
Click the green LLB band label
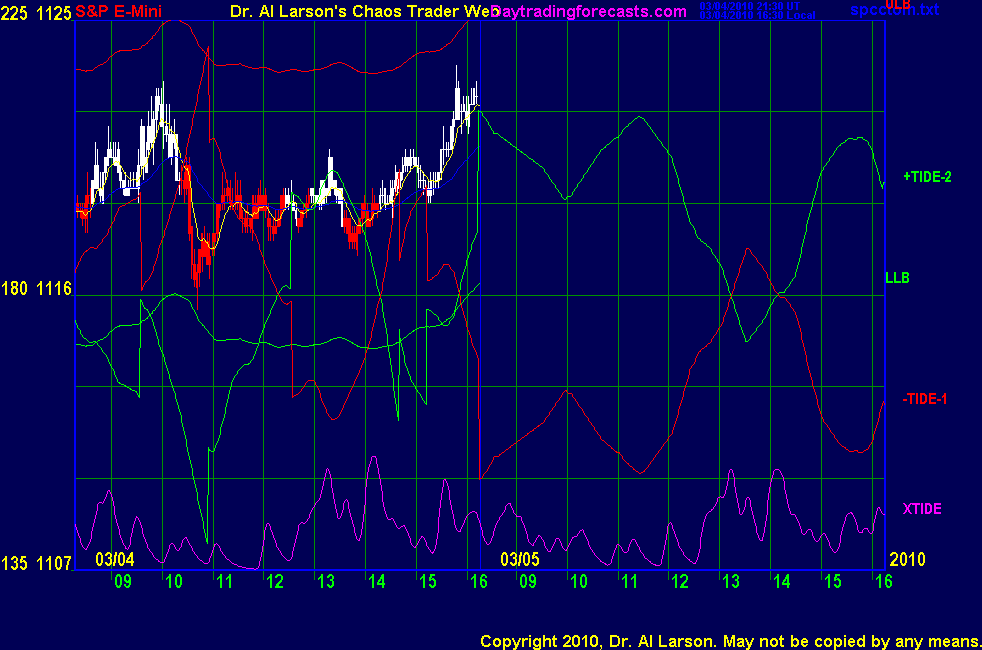897,277
